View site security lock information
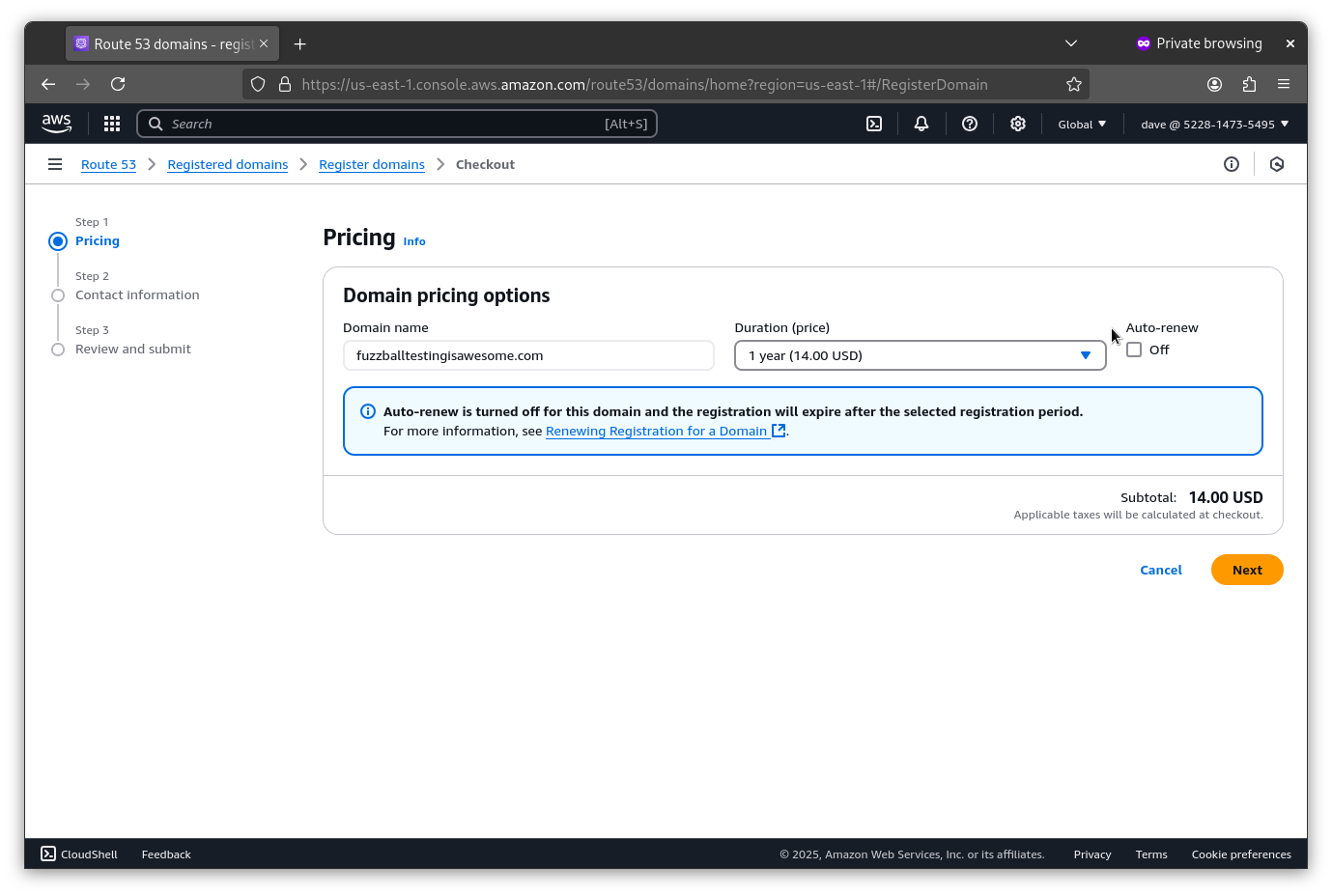Viewport: 1332px width, 896px height. click(x=285, y=84)
